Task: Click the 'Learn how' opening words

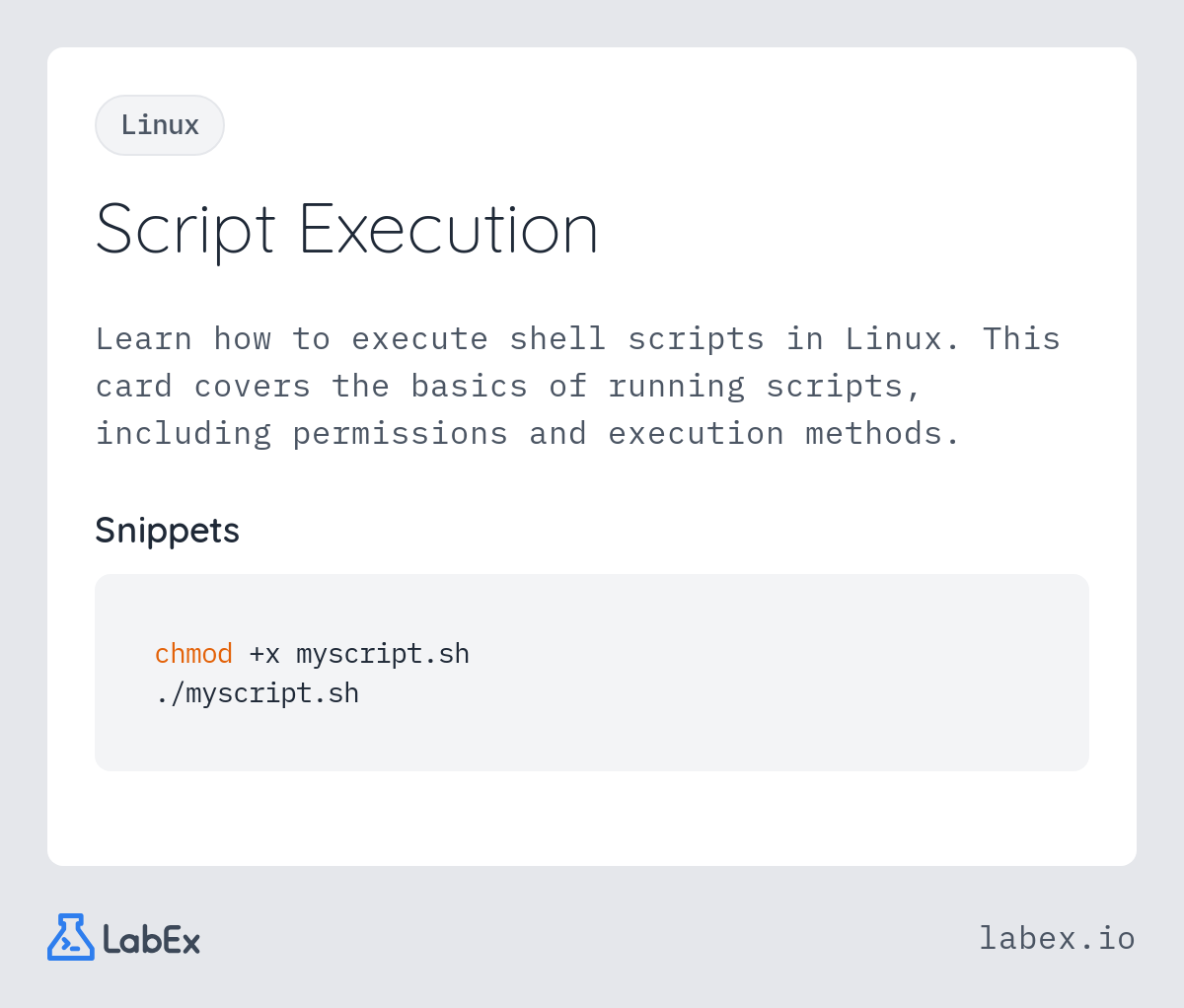Action: point(183,339)
